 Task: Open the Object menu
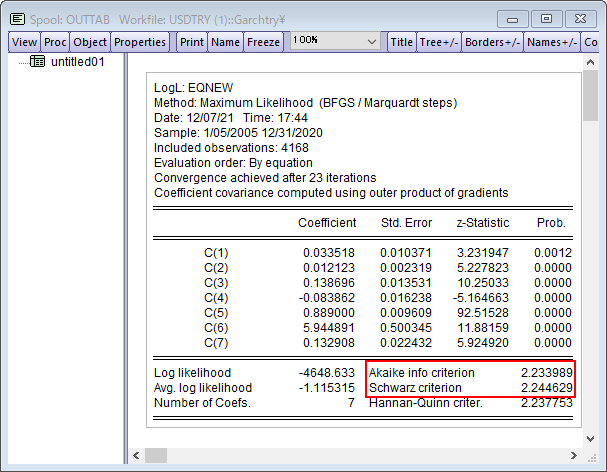(x=90, y=42)
